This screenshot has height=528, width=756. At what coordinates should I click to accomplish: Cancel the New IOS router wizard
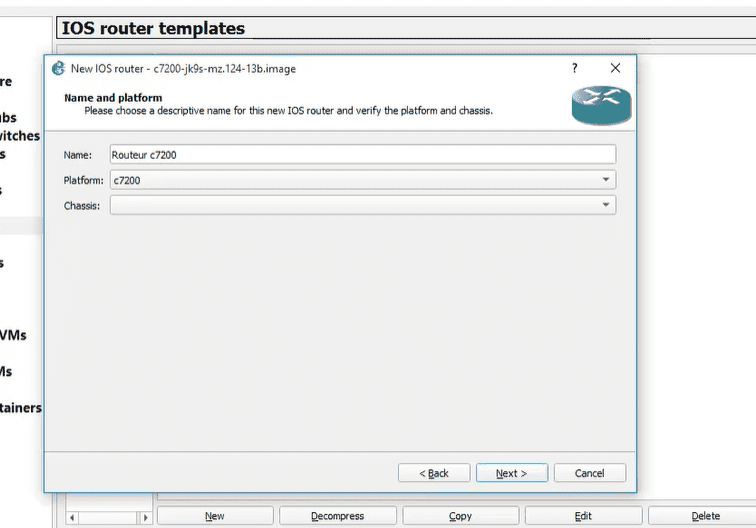pos(590,473)
